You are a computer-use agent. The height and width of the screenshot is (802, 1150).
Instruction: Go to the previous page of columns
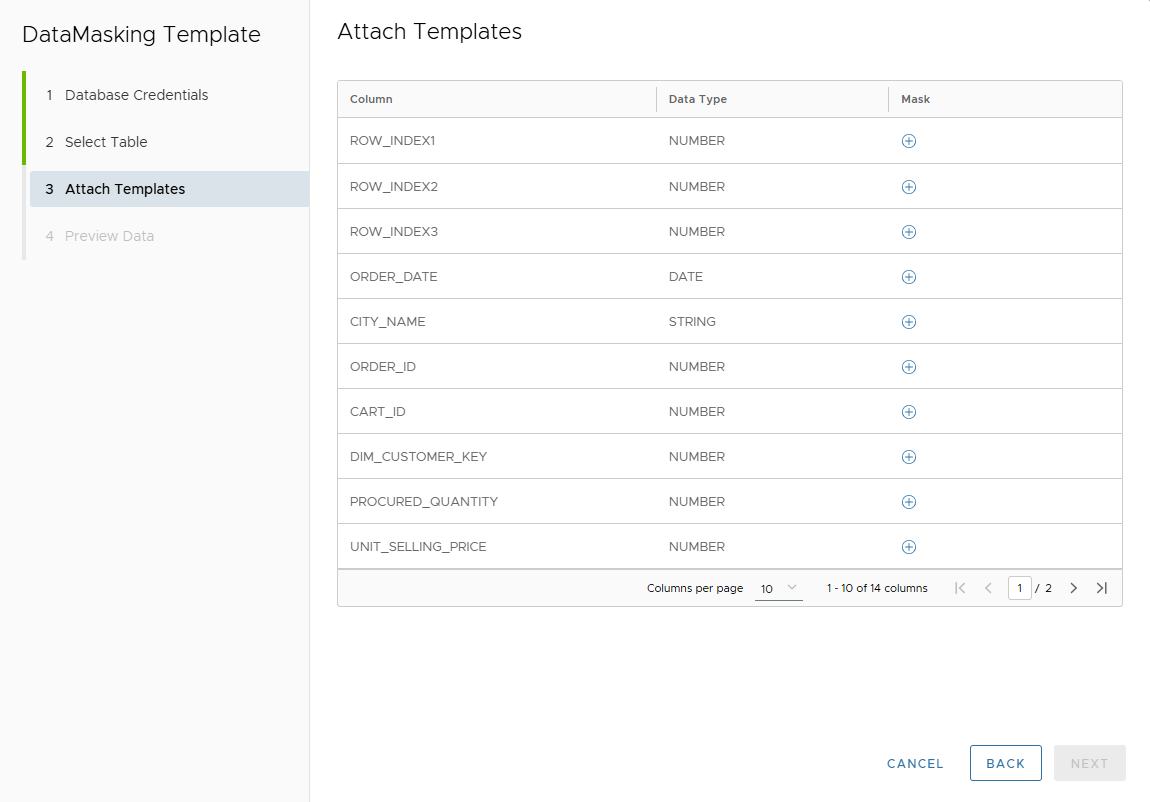coord(988,588)
